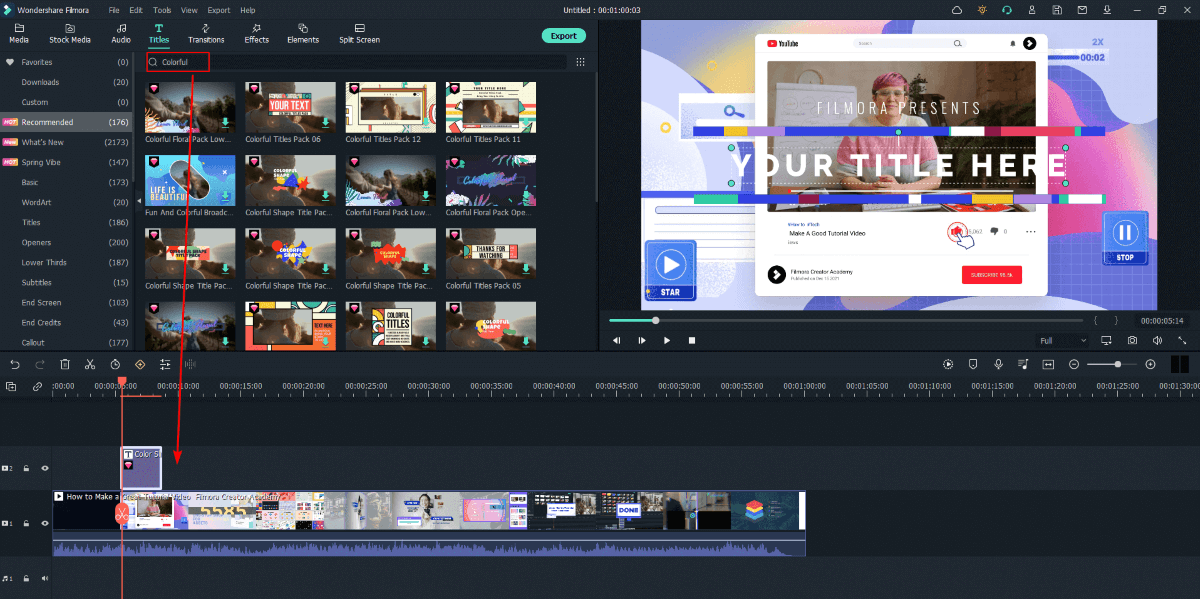Viewport: 1200px width, 599px height.
Task: Open the mail message icon
Action: [x=1080, y=10]
